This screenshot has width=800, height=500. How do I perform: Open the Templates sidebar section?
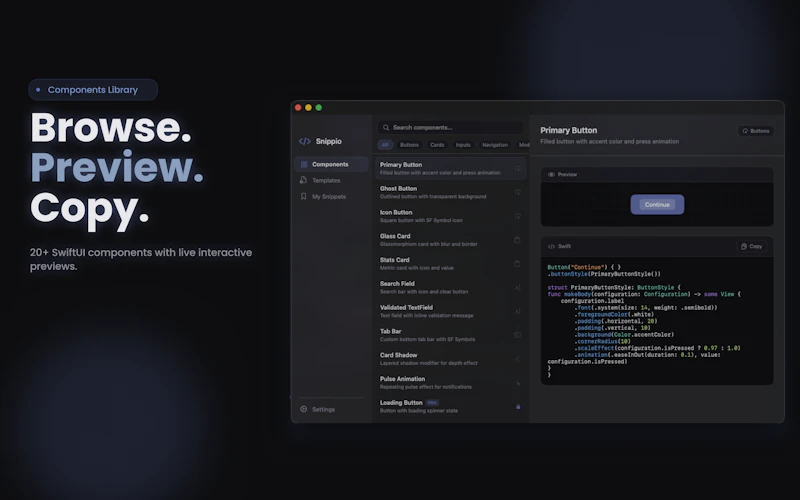pos(331,180)
